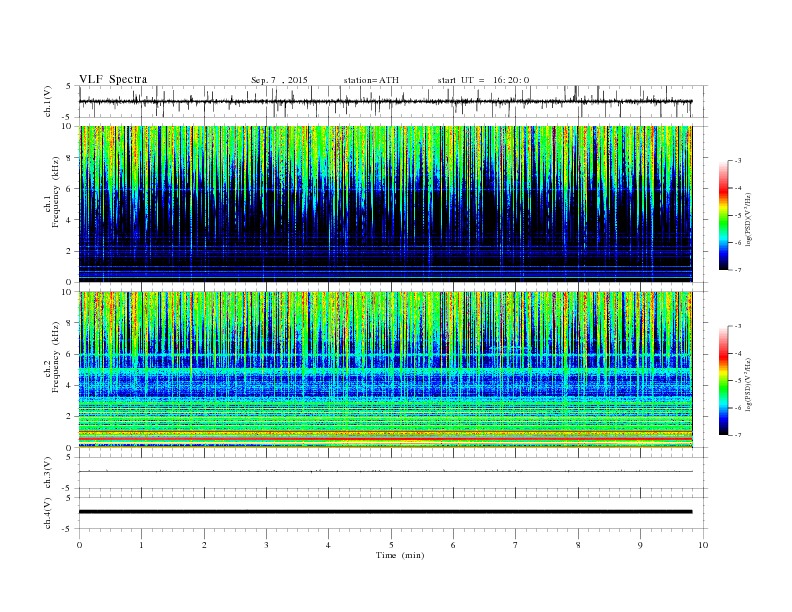The width and height of the screenshot is (792, 612).
Task: Click the "1" minute tick label
Action: pyautogui.click(x=141, y=545)
